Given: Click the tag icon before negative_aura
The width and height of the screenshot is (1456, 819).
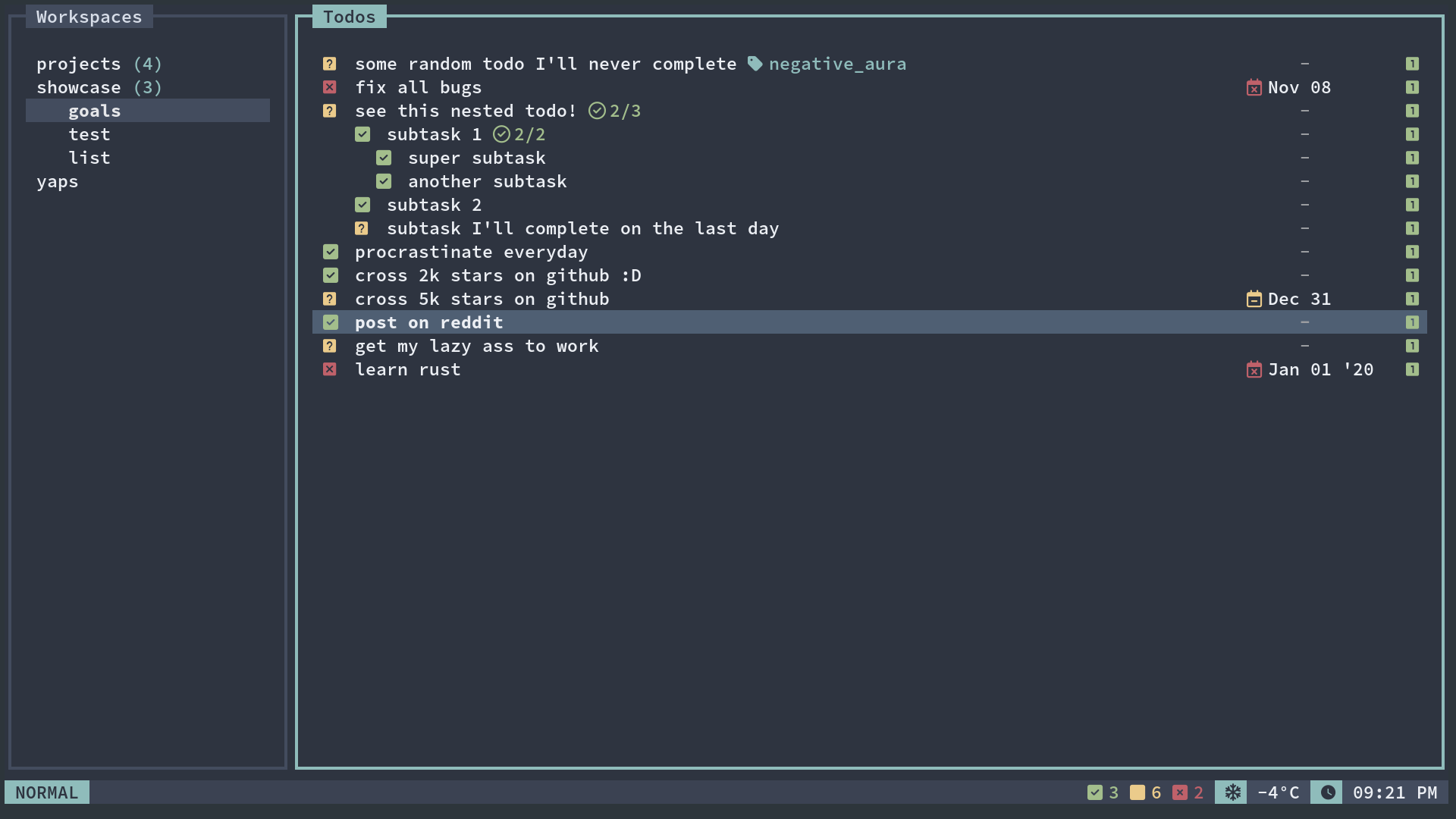Looking at the screenshot, I should coord(755,64).
